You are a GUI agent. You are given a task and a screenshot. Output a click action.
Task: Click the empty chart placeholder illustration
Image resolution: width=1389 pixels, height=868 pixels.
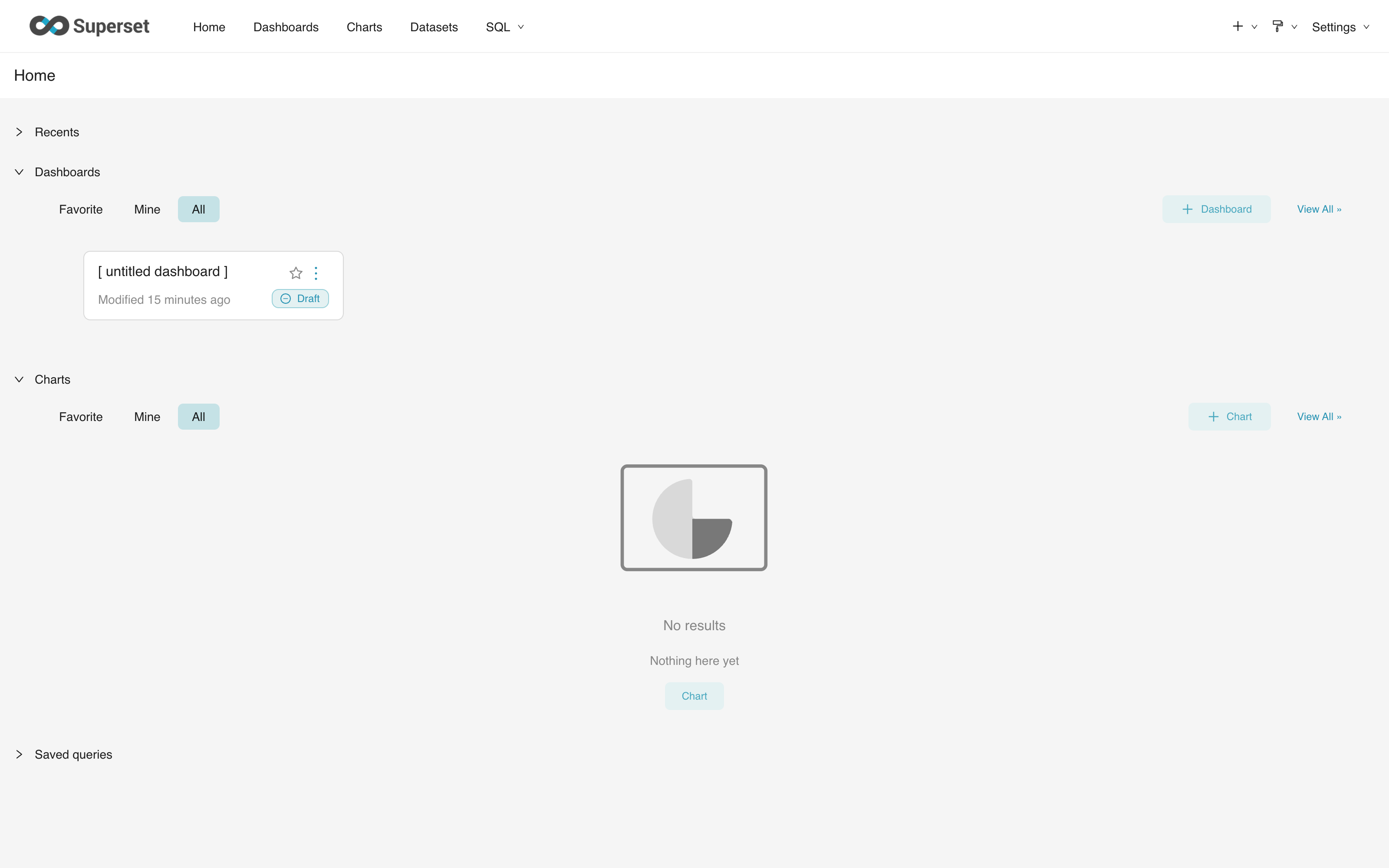[694, 518]
